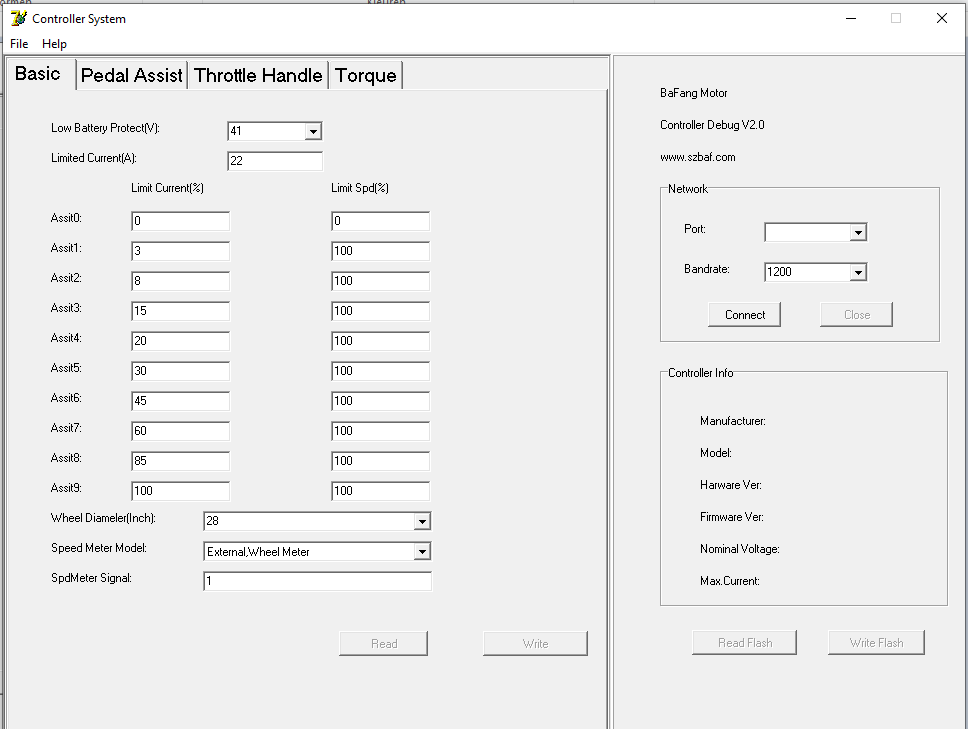This screenshot has width=968, height=729.
Task: Select the Assit1 Limit Current field
Action: (180, 251)
